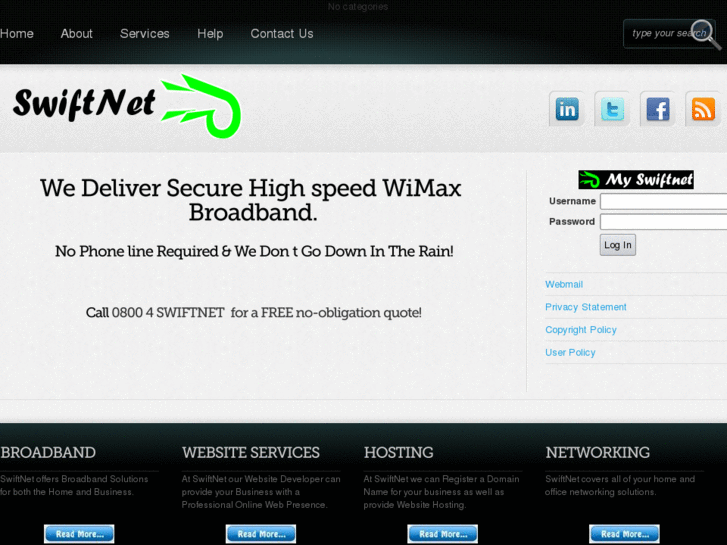Click the NETWORKING heading
Viewport: 727px width, 545px height.
[x=598, y=453]
